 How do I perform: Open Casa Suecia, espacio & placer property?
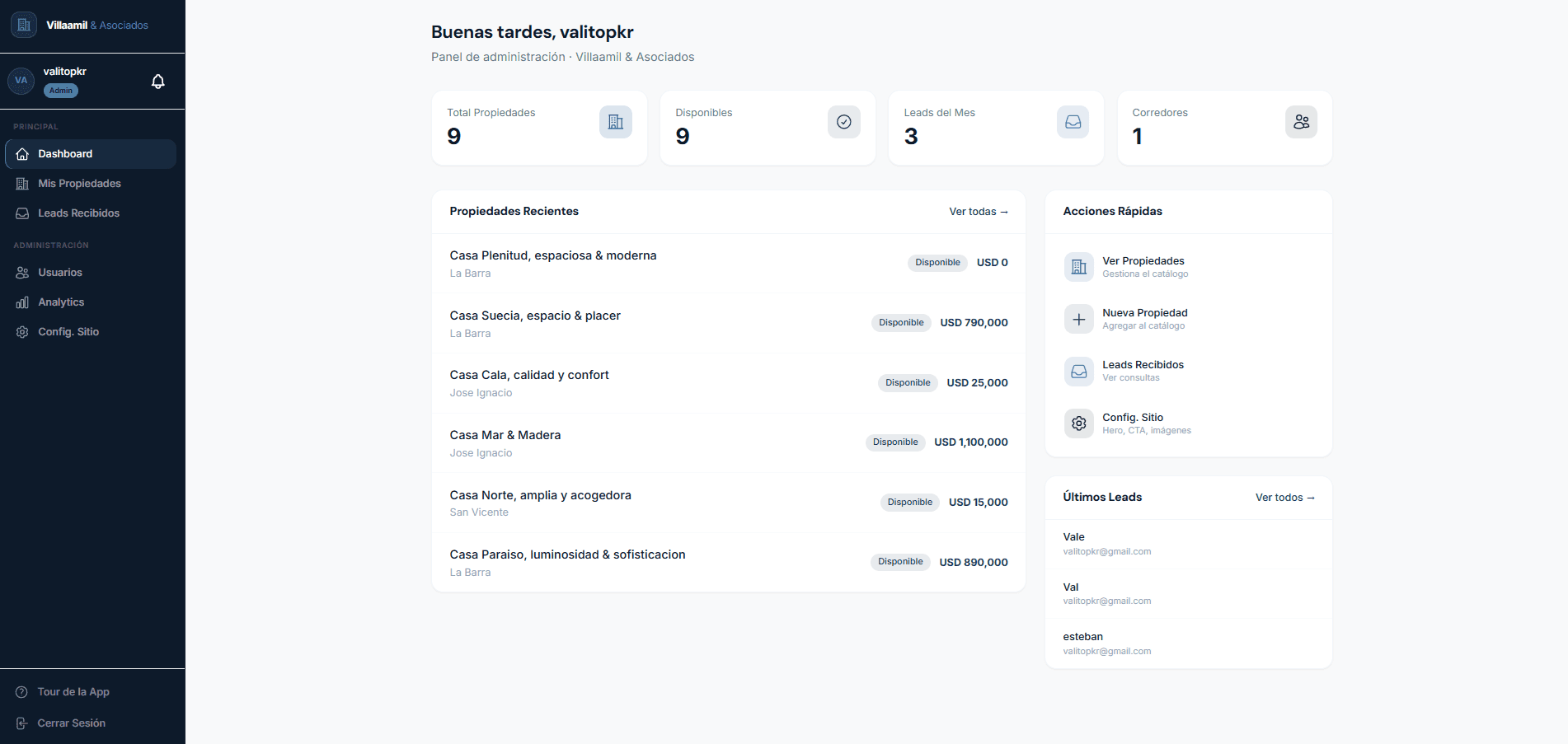click(x=729, y=324)
